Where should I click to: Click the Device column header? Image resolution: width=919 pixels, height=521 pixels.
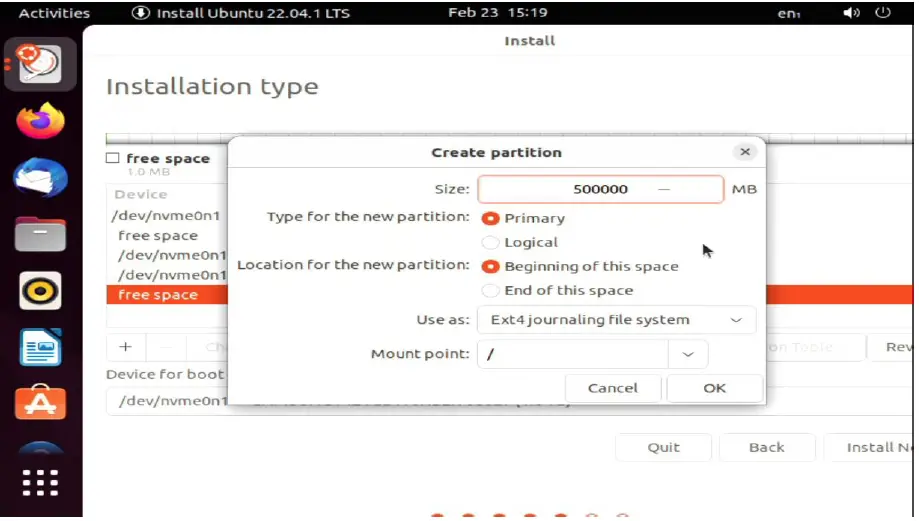click(x=141, y=195)
